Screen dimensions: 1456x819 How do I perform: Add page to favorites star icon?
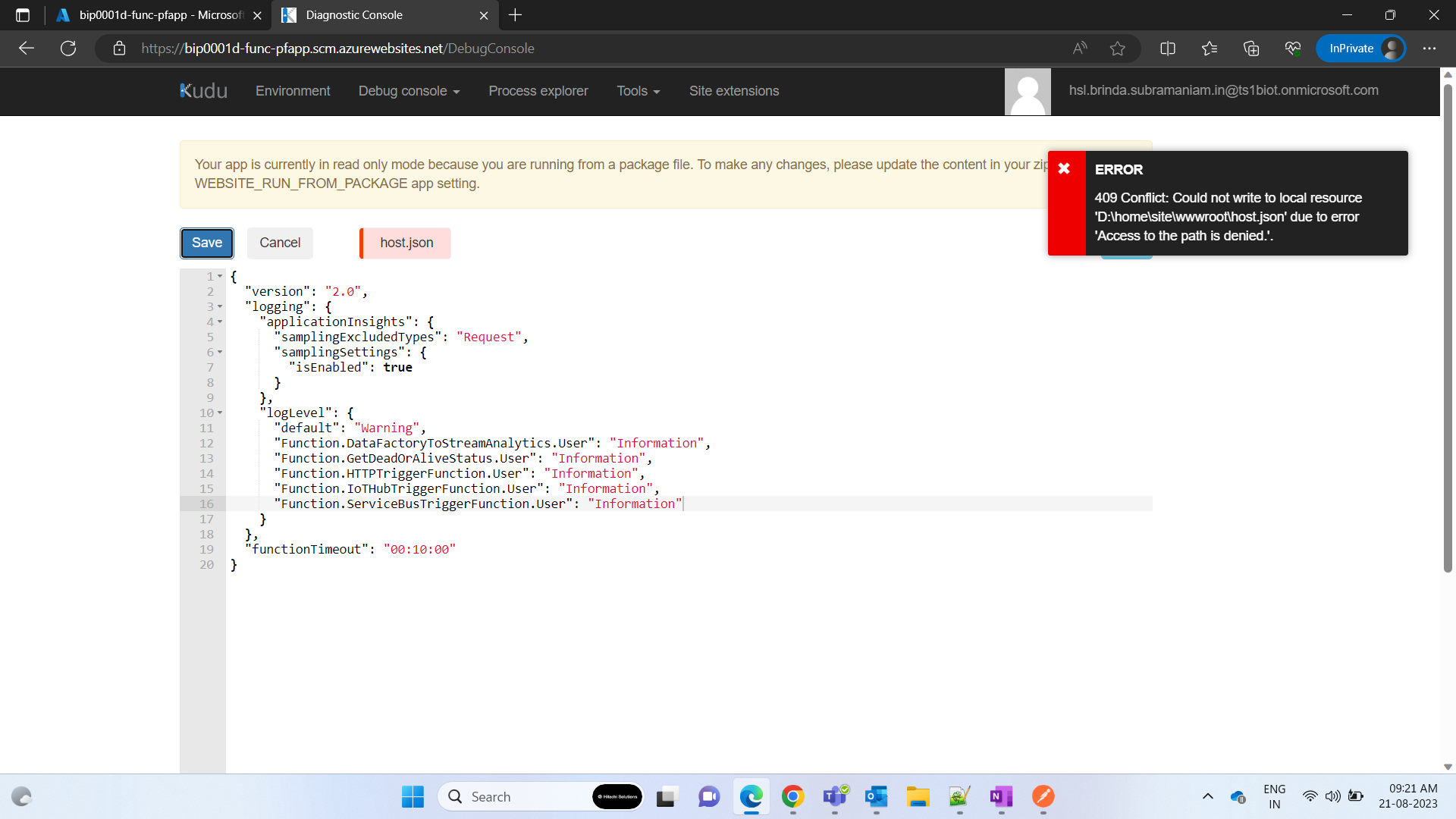(x=1117, y=49)
